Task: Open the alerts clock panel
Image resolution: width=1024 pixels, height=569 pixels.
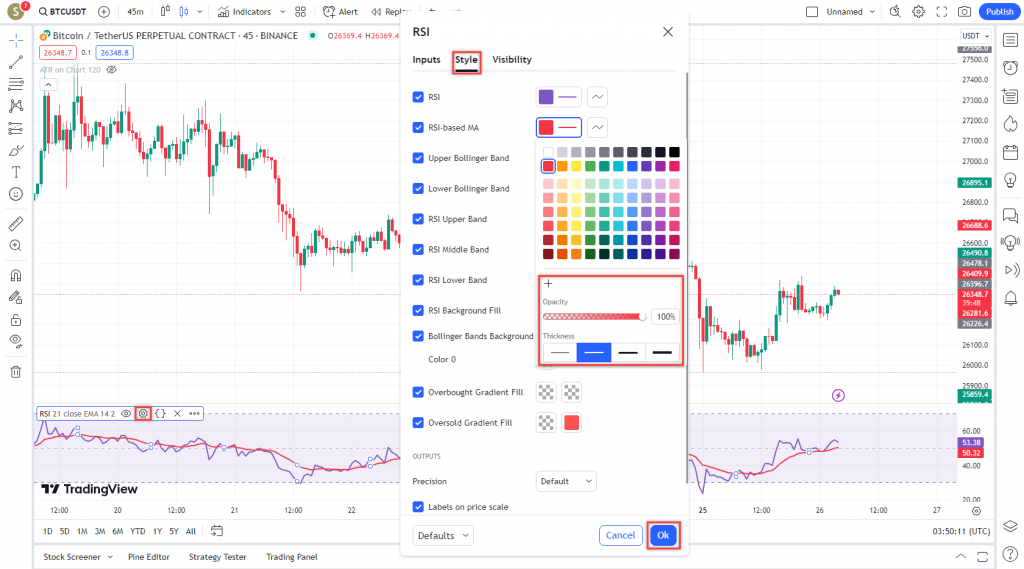Action: (1010, 68)
